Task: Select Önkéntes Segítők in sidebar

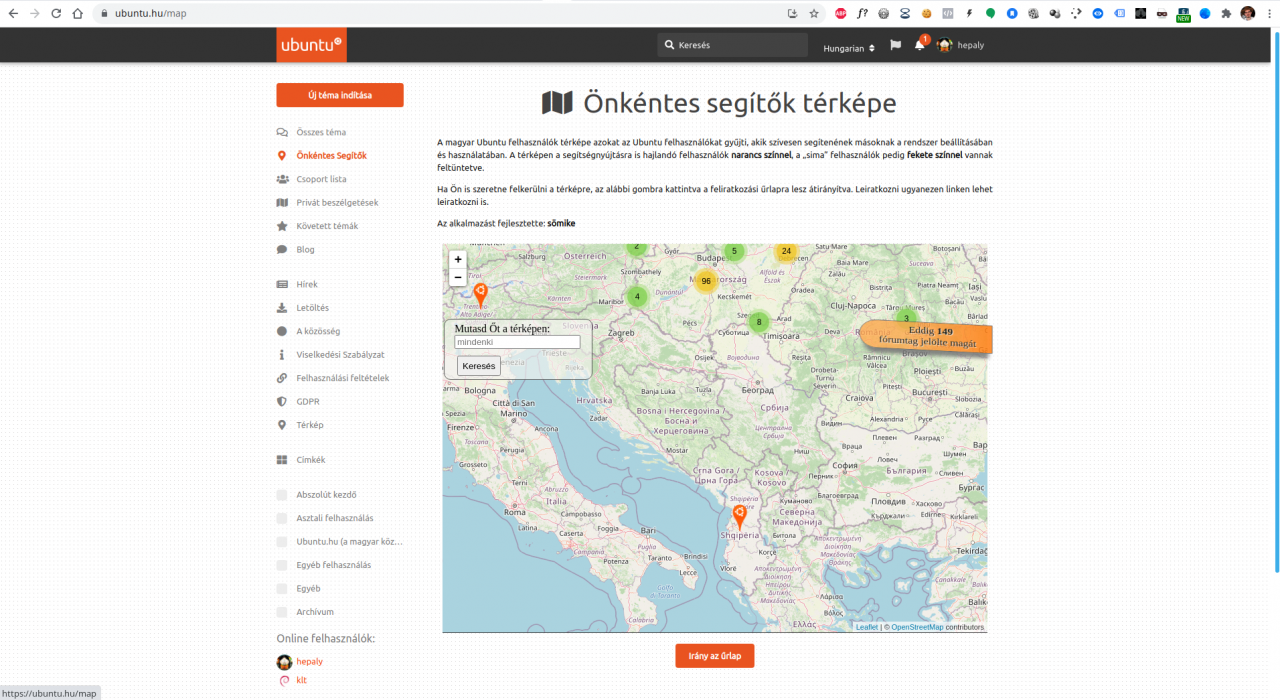Action: pos(331,155)
